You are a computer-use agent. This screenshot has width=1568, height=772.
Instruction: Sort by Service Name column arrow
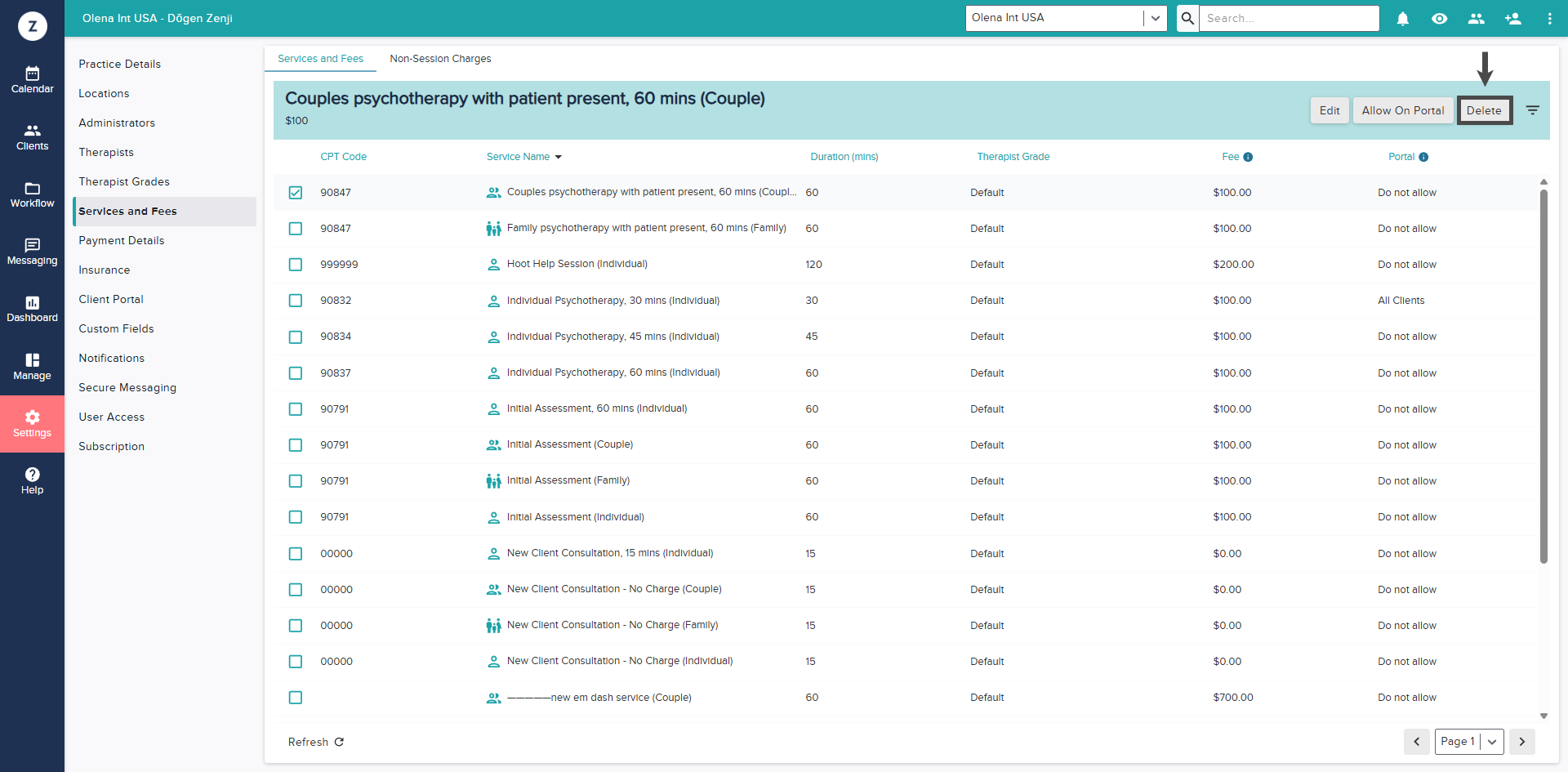point(559,157)
